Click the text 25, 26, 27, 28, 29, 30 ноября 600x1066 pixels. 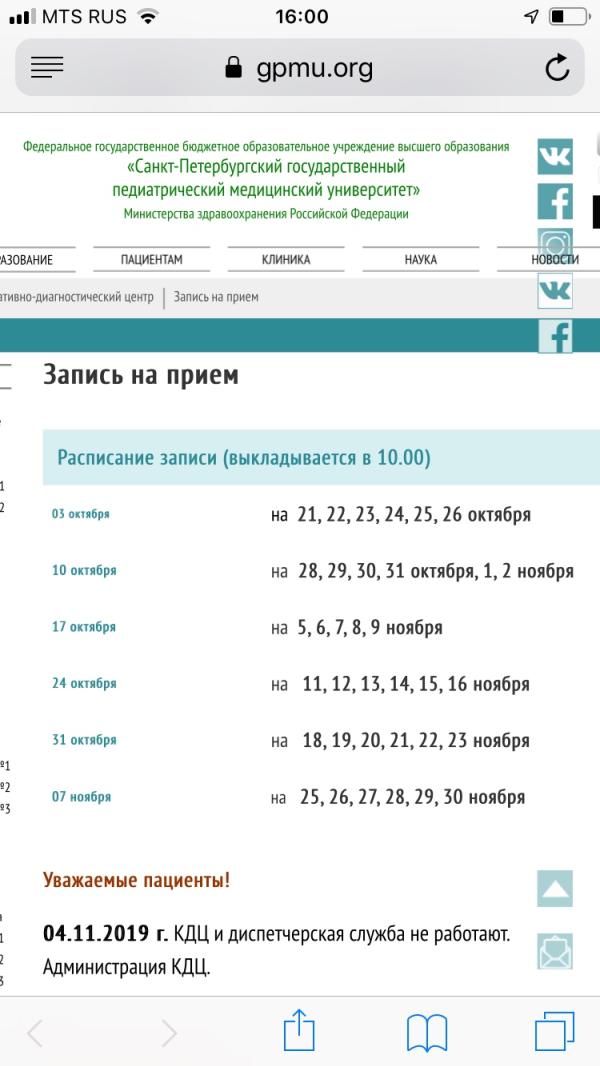(412, 797)
